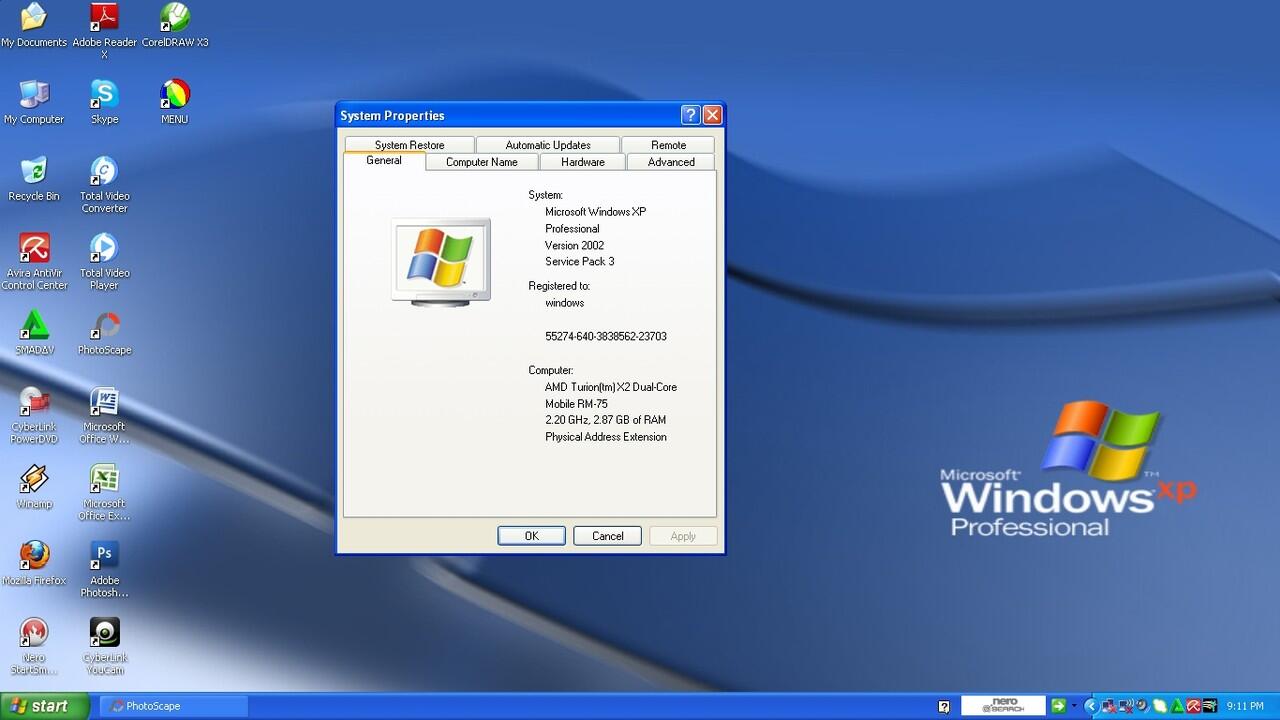Click the Microsoft Office Word shortcut

104,416
